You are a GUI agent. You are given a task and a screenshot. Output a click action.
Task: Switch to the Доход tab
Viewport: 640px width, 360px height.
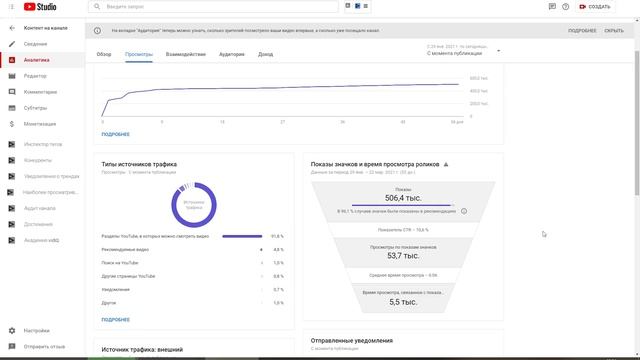[x=265, y=54]
